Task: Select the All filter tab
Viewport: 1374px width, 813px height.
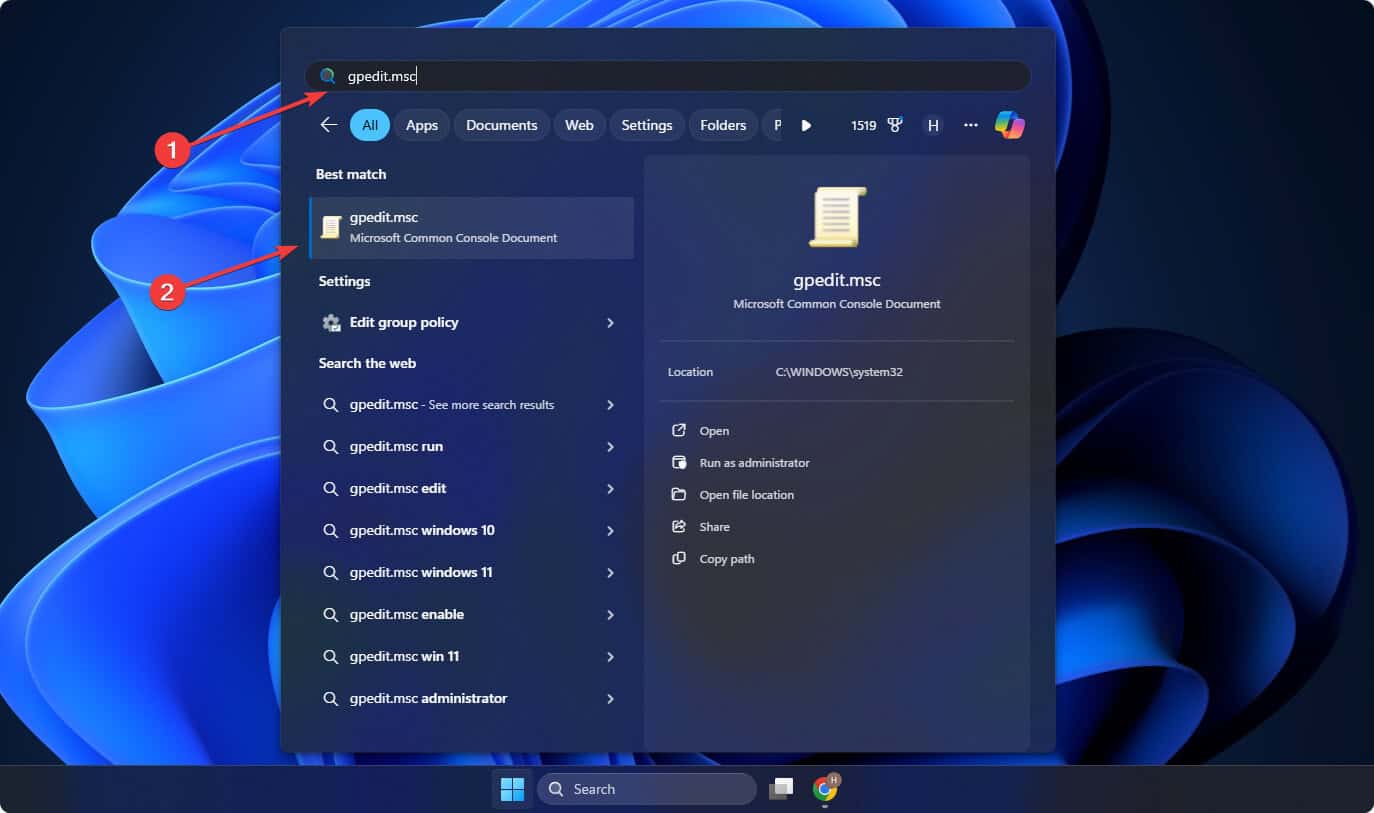Action: pyautogui.click(x=370, y=125)
